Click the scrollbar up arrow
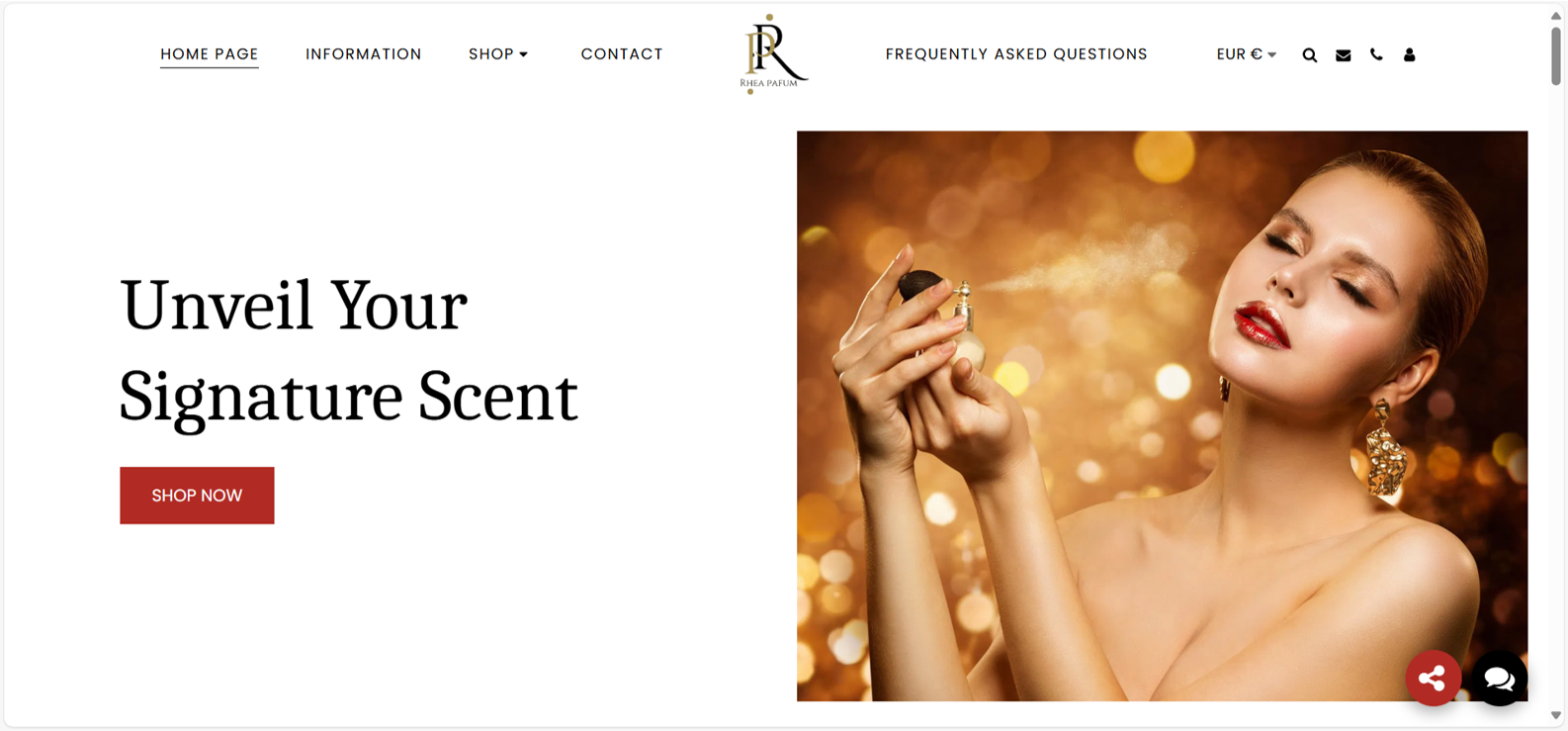 [1555, 16]
